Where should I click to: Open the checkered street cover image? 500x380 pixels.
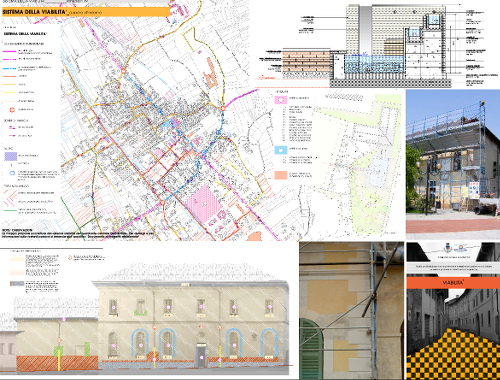[x=453, y=311]
